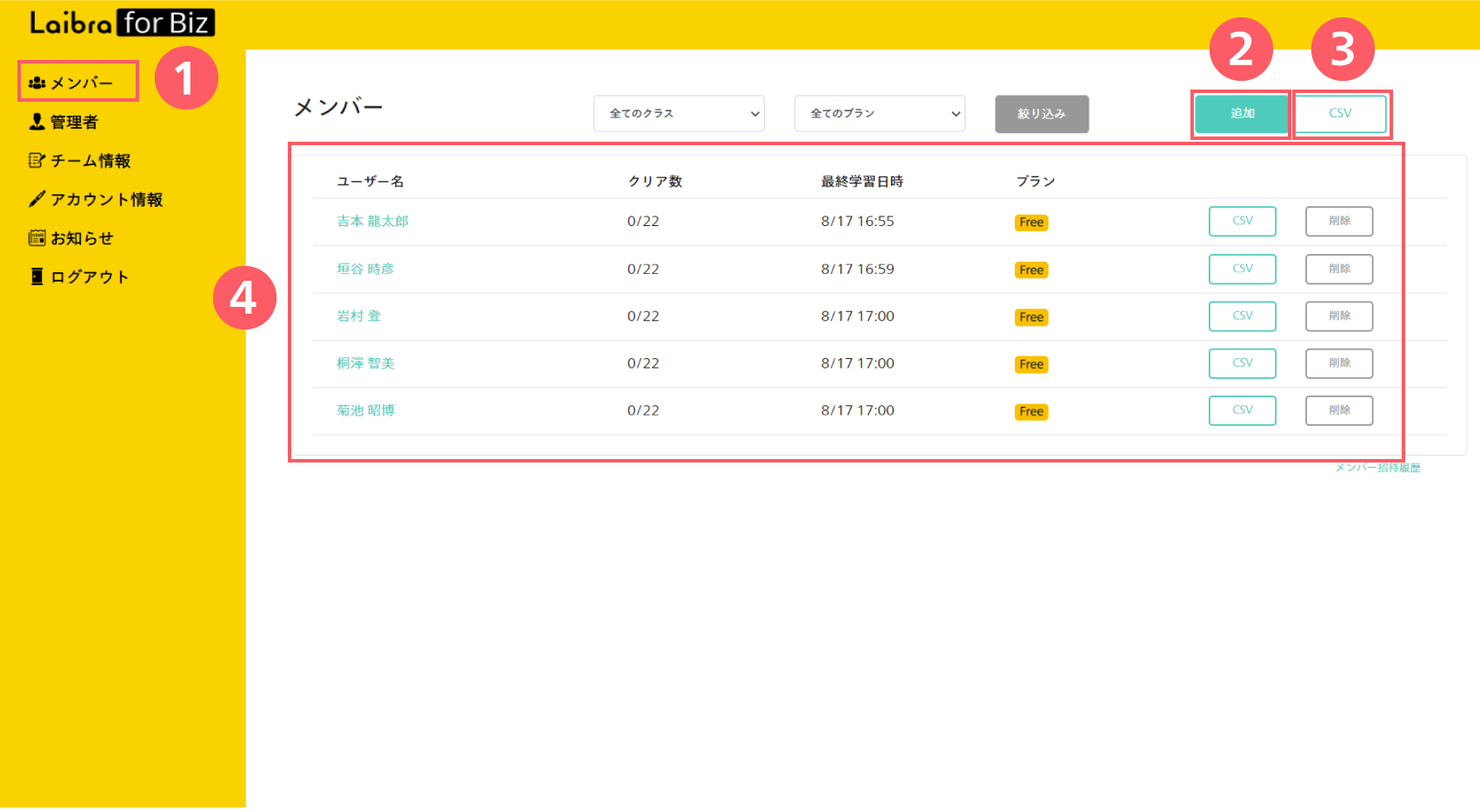Click Free plan badge for 桐澤 智美
The image size is (1480, 812).
click(1031, 364)
